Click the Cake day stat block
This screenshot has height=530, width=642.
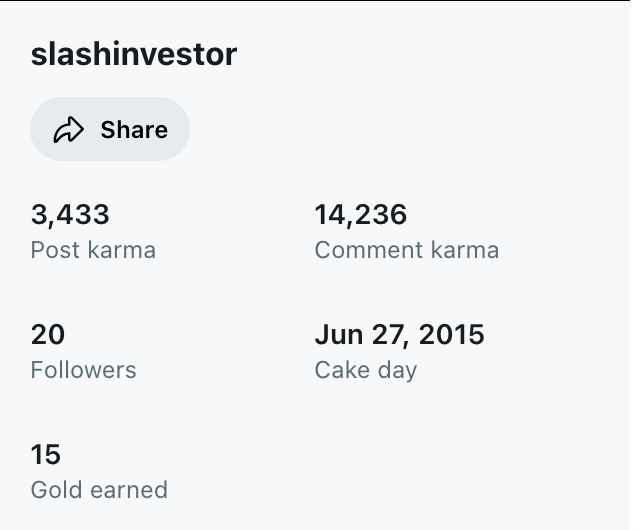click(399, 352)
